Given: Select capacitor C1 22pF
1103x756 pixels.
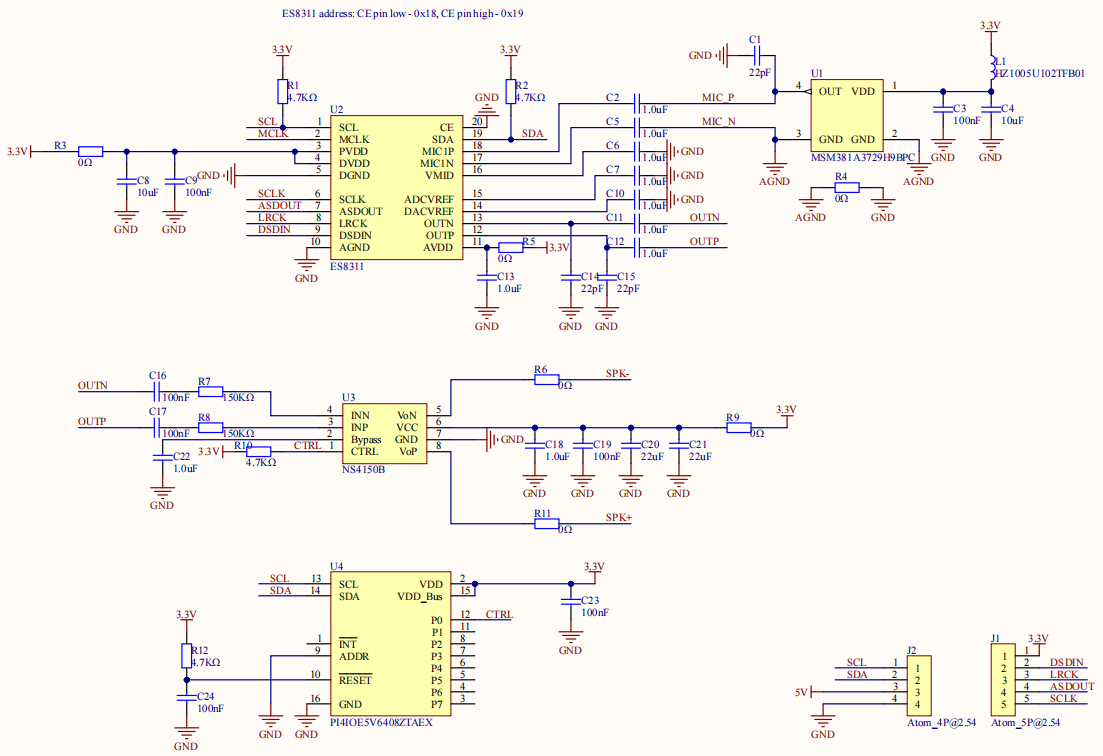Looking at the screenshot, I should point(755,56).
